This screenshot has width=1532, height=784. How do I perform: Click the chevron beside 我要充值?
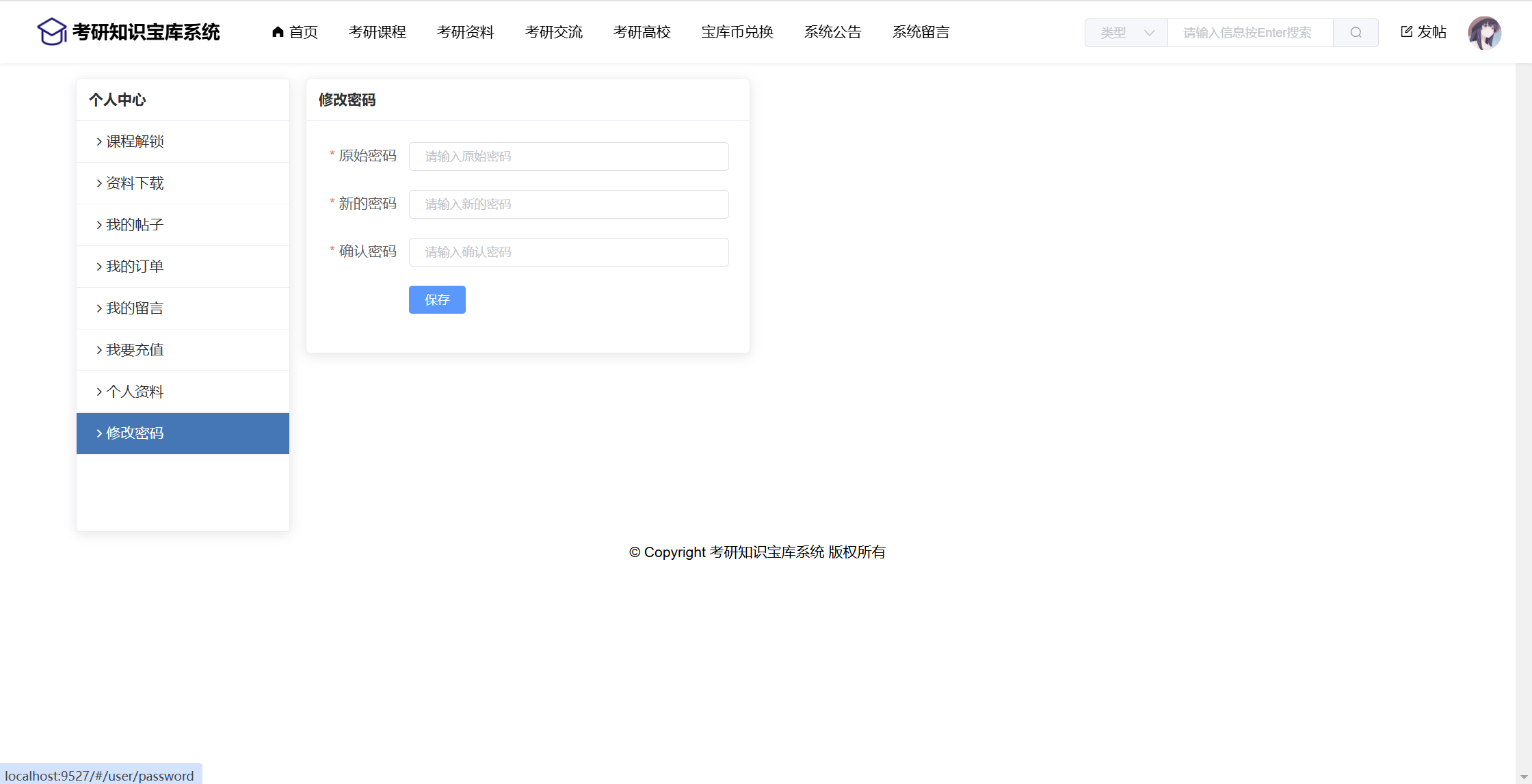99,350
